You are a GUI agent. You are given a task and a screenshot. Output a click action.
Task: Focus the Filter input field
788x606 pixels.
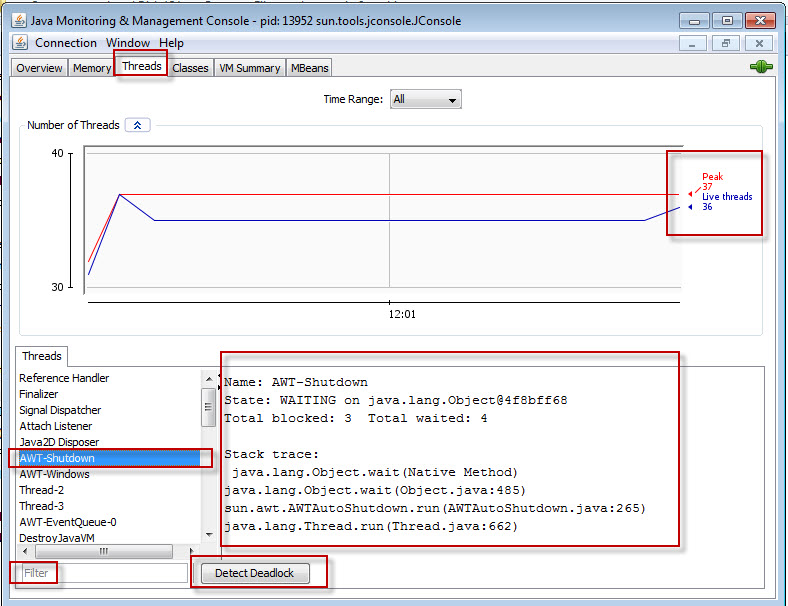pyautogui.click(x=104, y=573)
